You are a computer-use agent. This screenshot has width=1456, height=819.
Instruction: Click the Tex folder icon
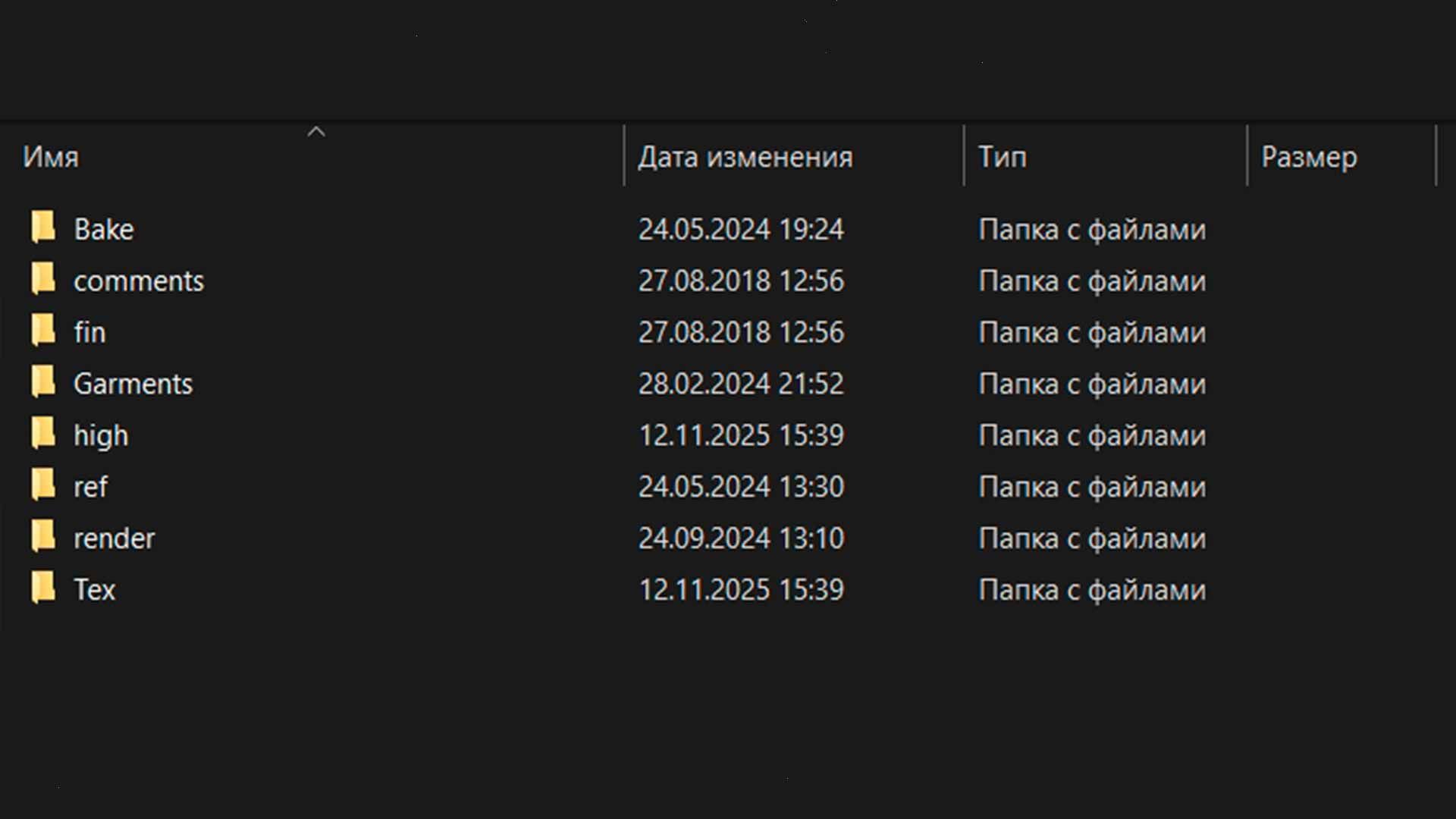43,589
